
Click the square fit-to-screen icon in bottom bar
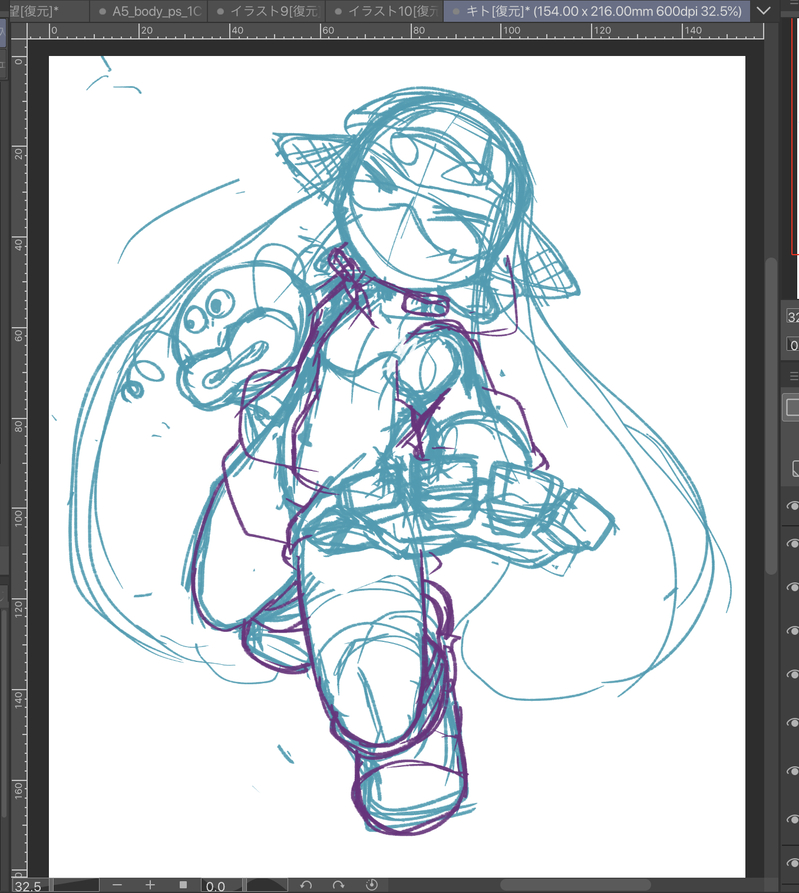[183, 885]
